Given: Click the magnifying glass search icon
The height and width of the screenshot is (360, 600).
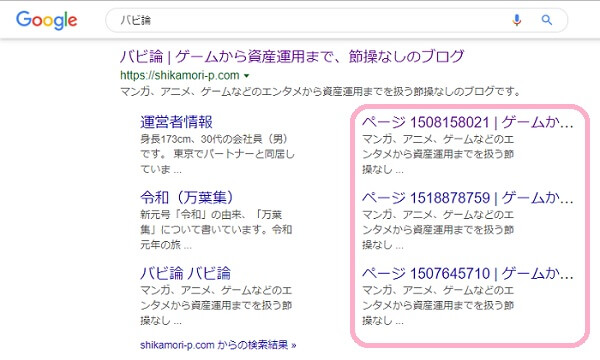Looking at the screenshot, I should coord(547,20).
